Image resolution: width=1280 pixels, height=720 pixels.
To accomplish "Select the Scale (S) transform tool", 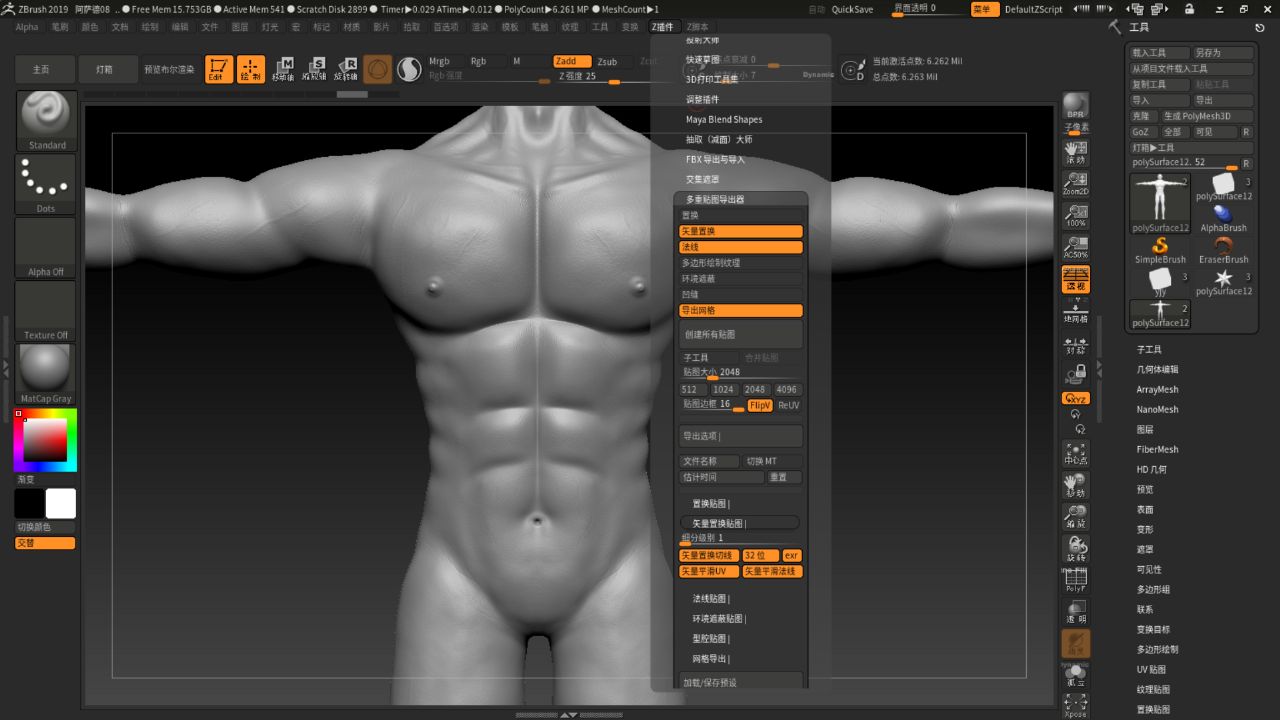I will pos(314,69).
